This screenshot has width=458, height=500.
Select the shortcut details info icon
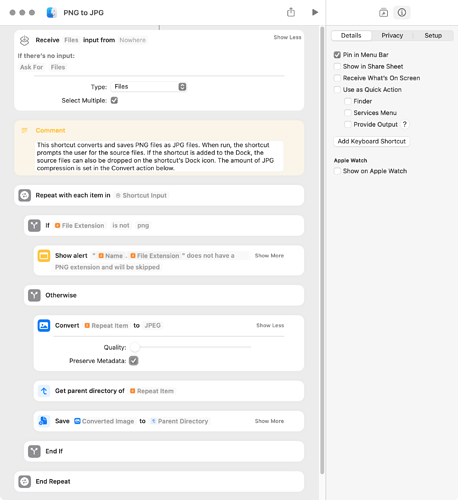coord(402,13)
